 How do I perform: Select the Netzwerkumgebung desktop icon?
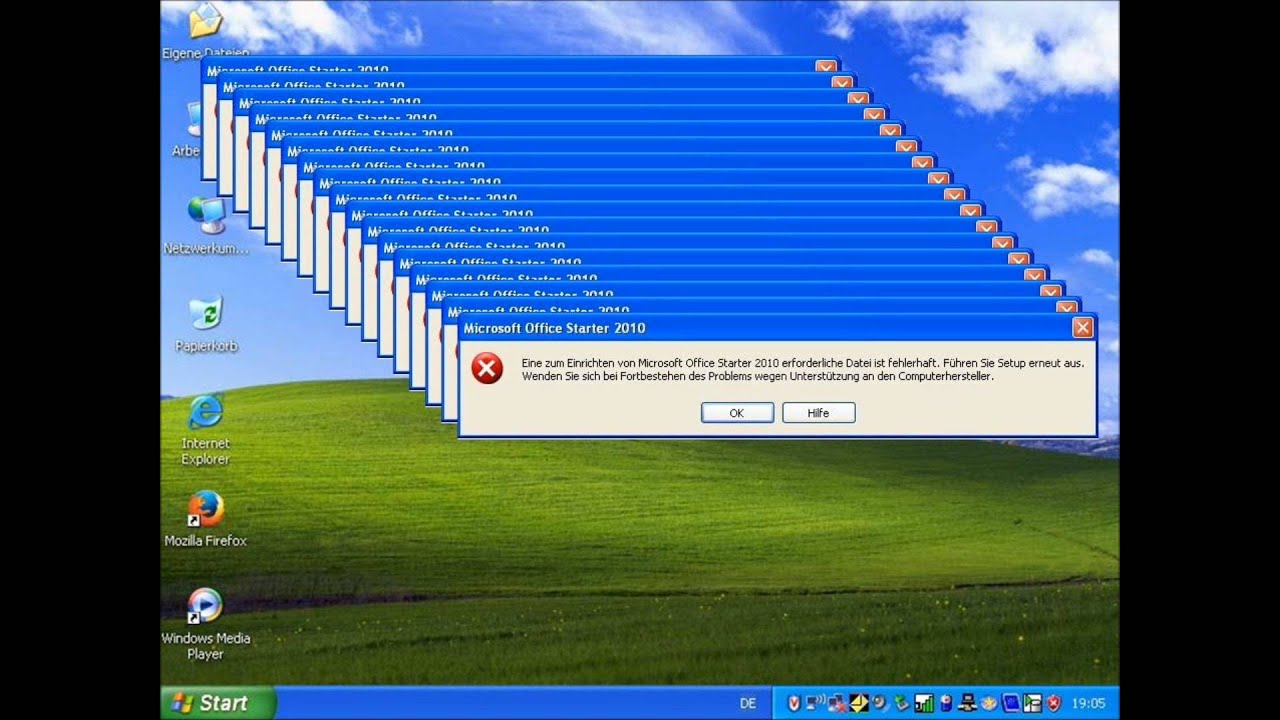(206, 225)
